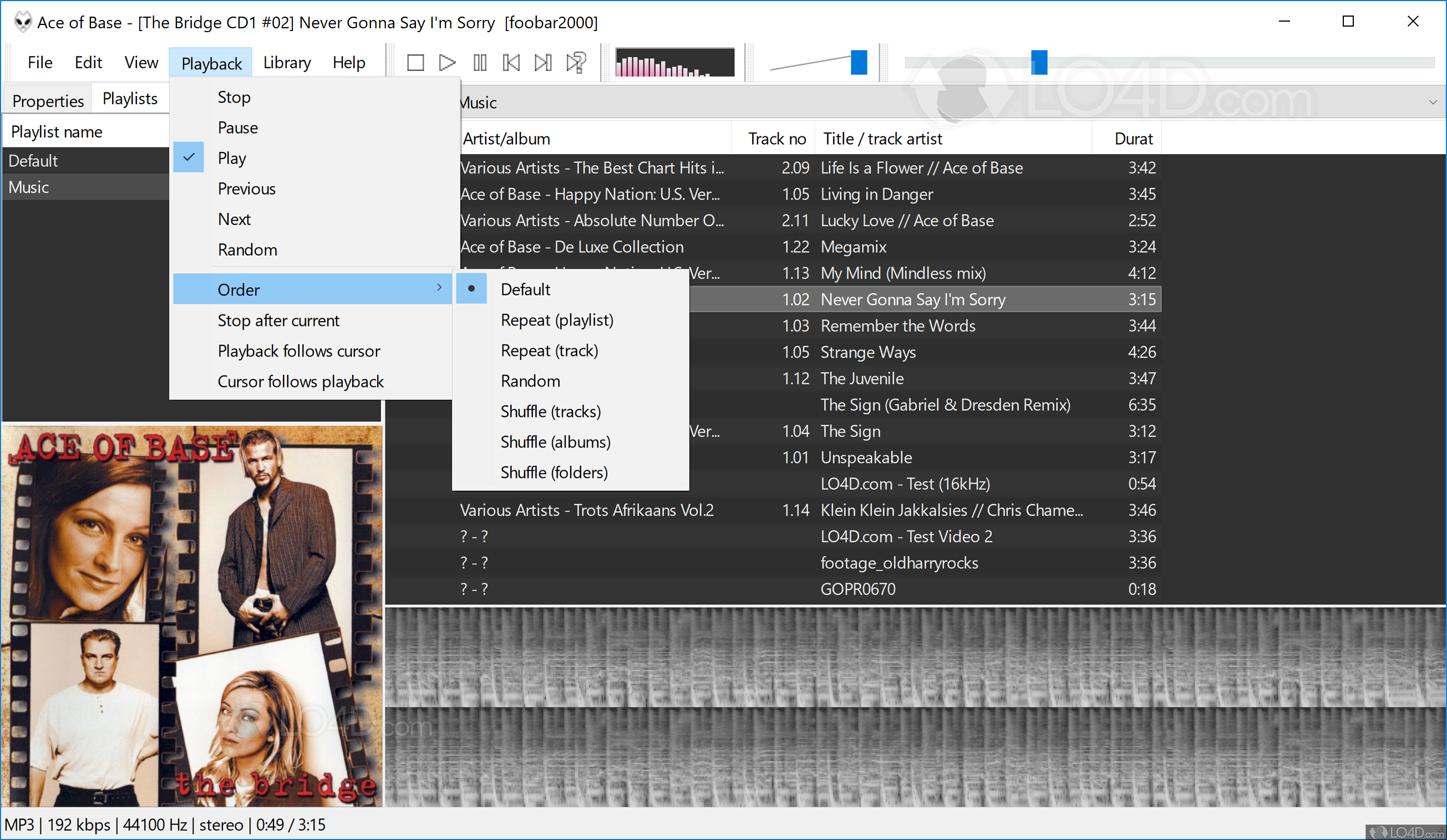
Task: Select the Unspeakable track
Action: 925,457
